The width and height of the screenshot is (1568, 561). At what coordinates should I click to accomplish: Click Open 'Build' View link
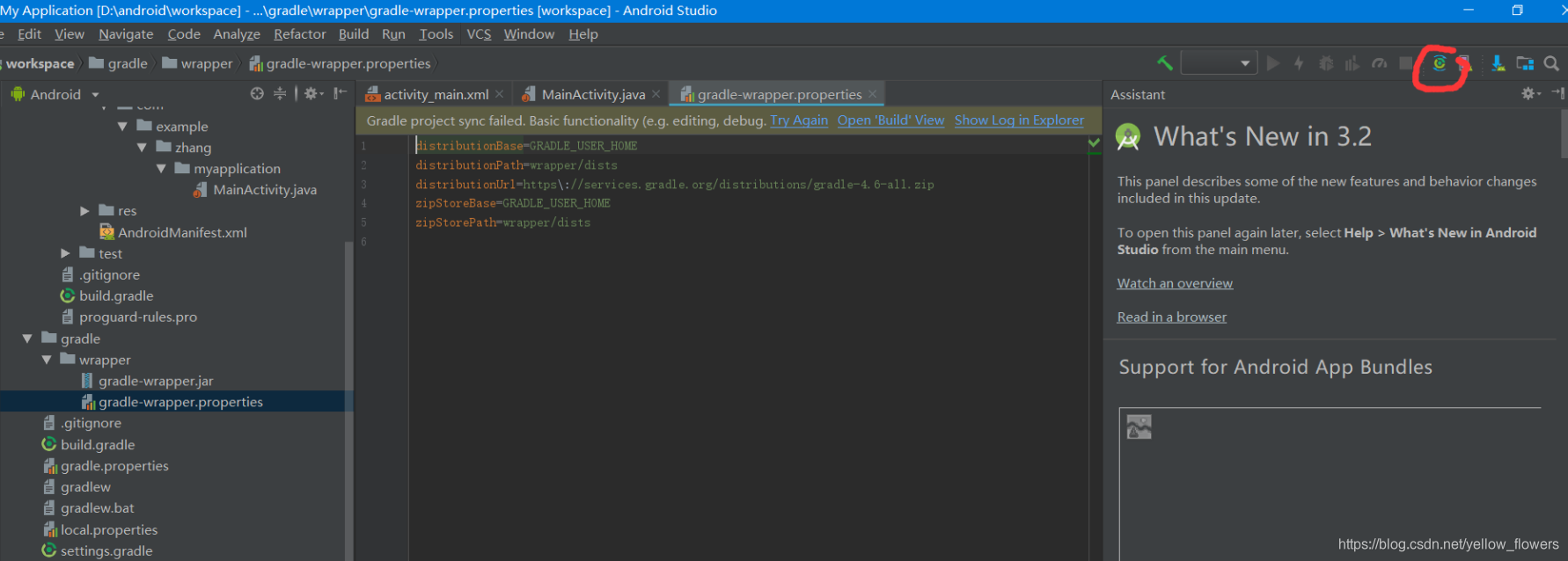point(890,120)
